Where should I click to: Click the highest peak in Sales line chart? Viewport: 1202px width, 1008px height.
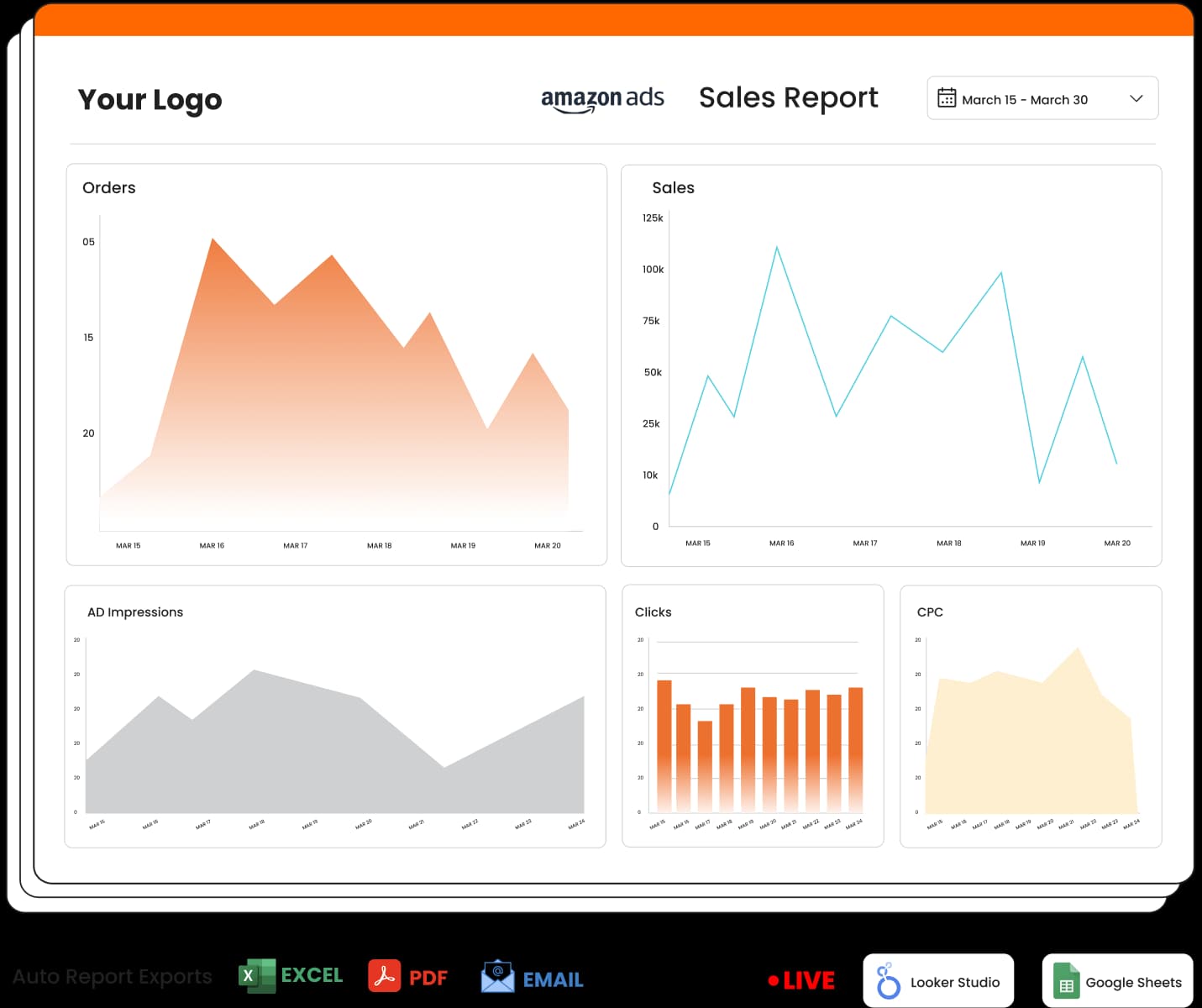pos(776,248)
